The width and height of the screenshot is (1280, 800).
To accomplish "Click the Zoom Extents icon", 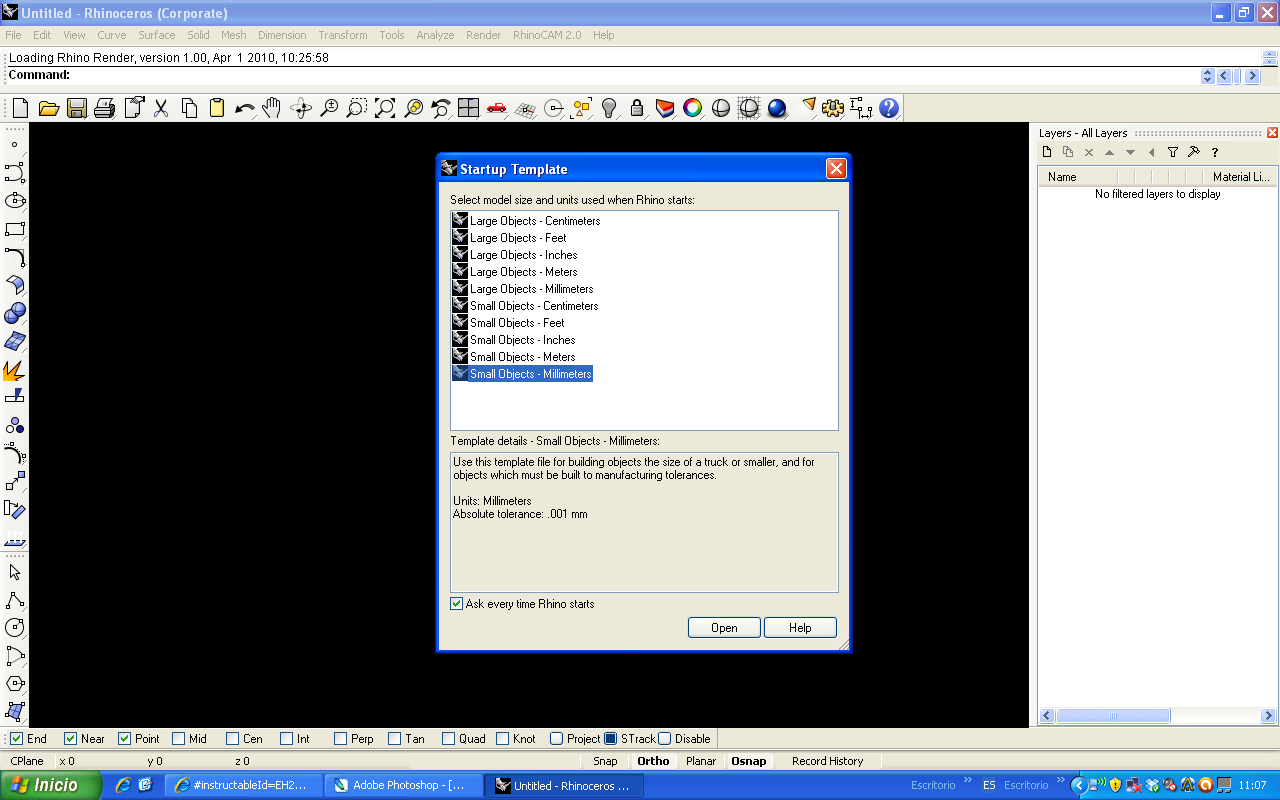I will point(385,108).
